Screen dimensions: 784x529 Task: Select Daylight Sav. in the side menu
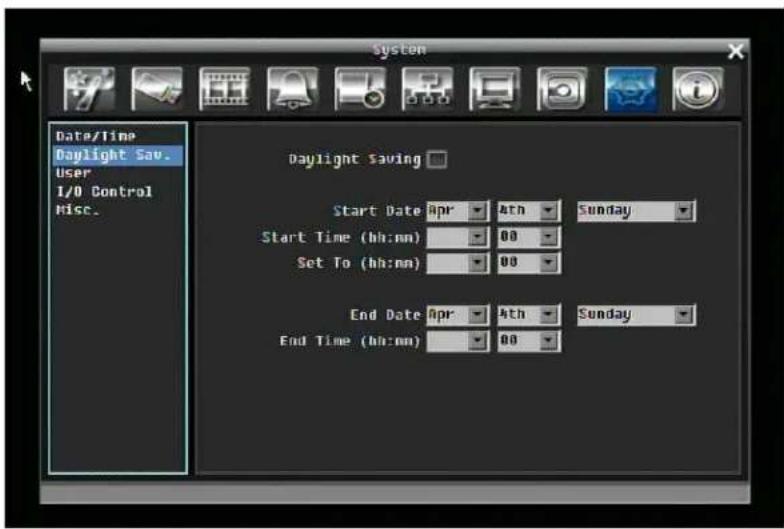[x=118, y=155]
